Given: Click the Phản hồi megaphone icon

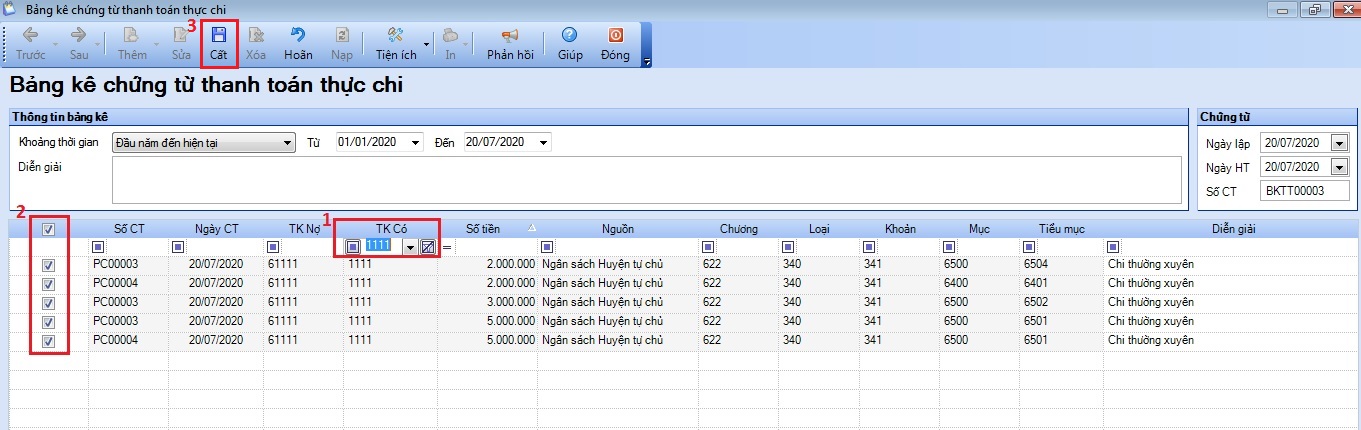Looking at the screenshot, I should click(510, 35).
